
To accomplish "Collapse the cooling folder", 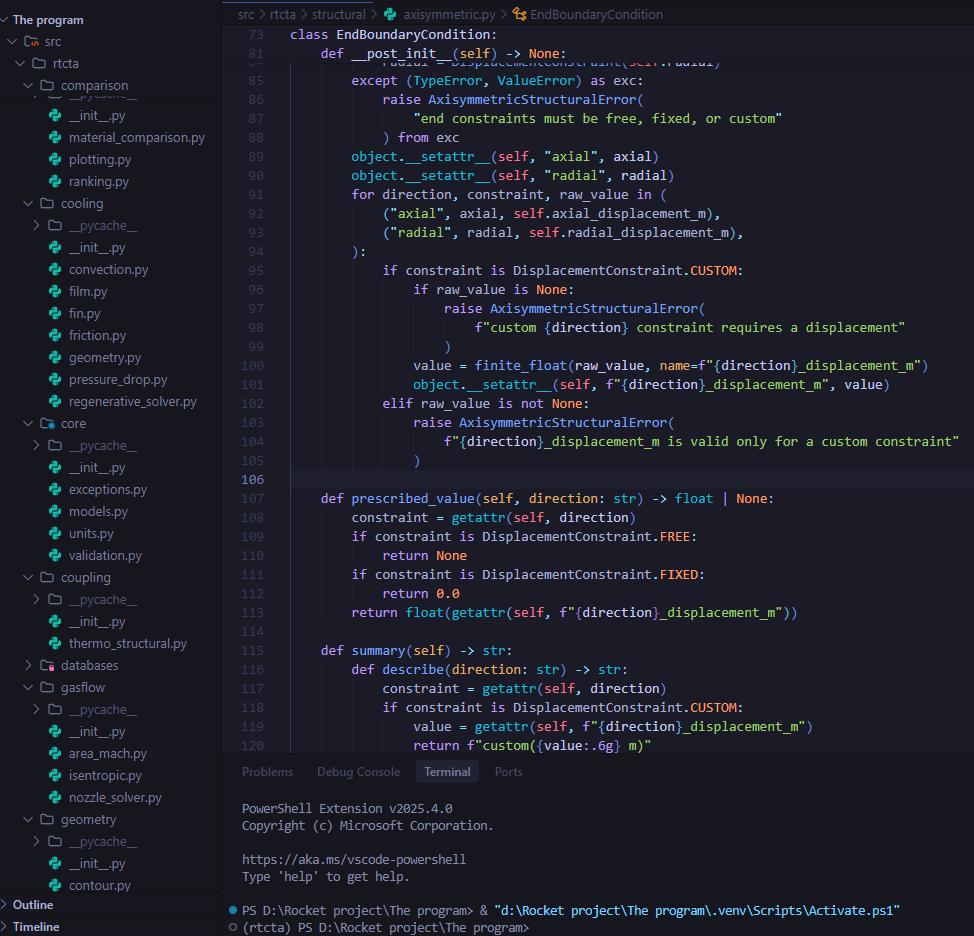I will coord(28,204).
